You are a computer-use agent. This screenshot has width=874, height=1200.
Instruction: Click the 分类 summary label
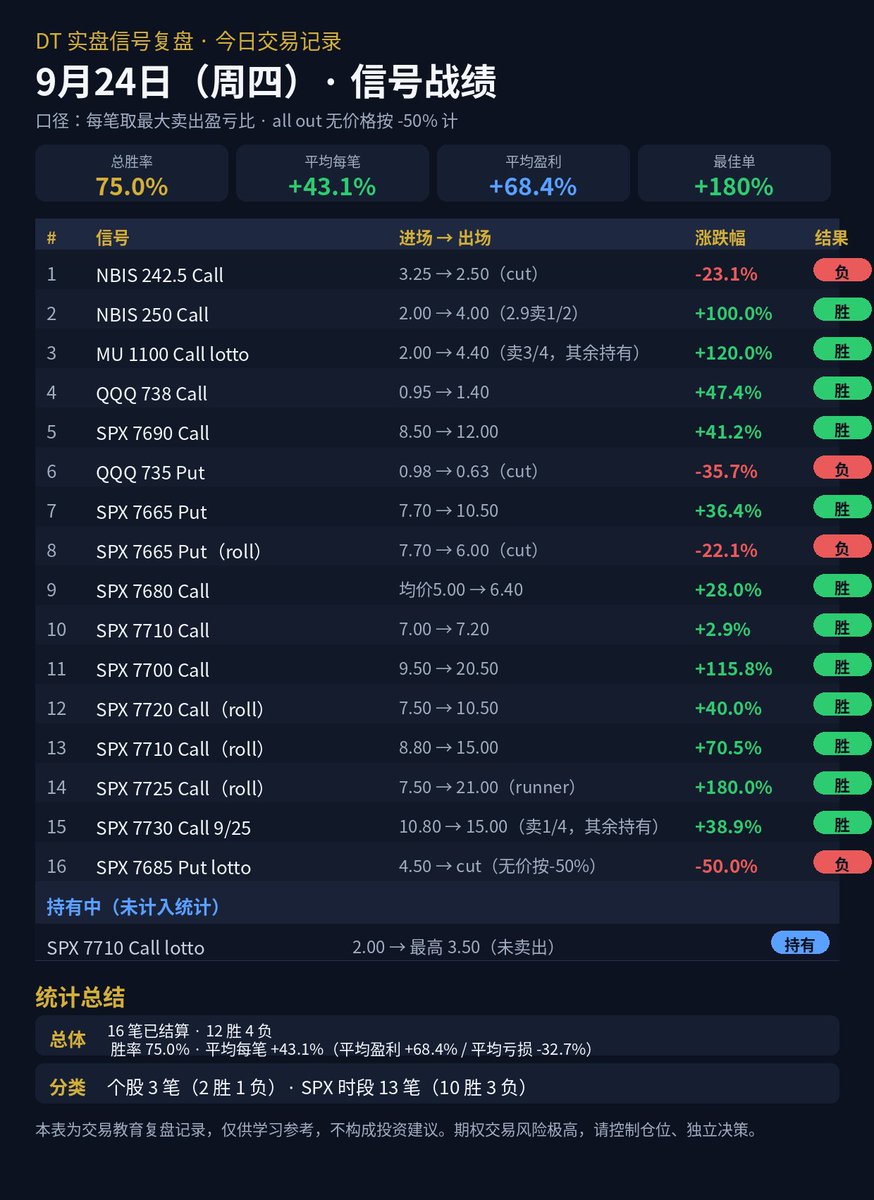pyautogui.click(x=67, y=1087)
